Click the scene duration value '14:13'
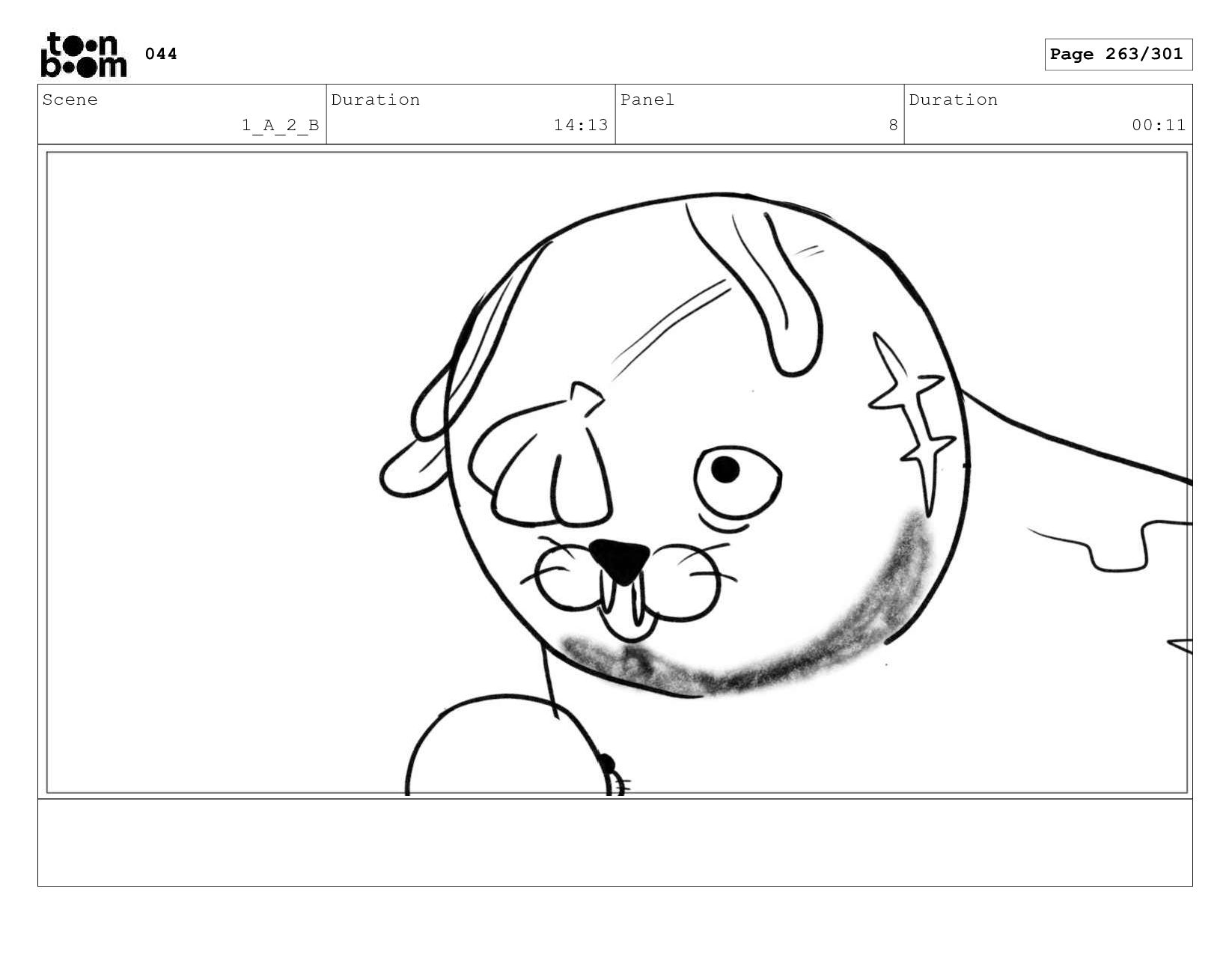The height and width of the screenshot is (954, 1232). coord(581,125)
